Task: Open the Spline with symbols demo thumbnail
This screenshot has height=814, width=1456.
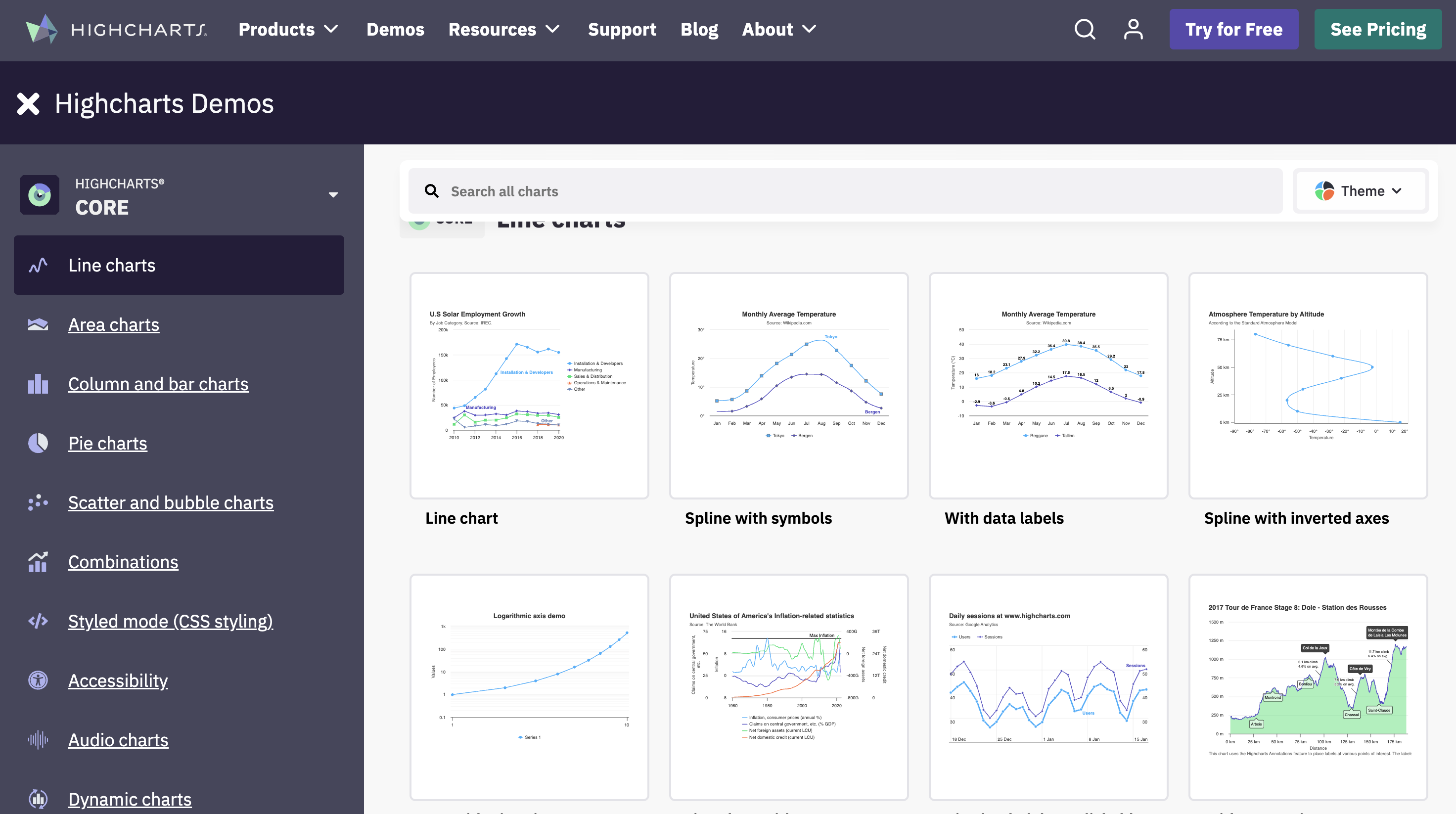Action: (788, 386)
